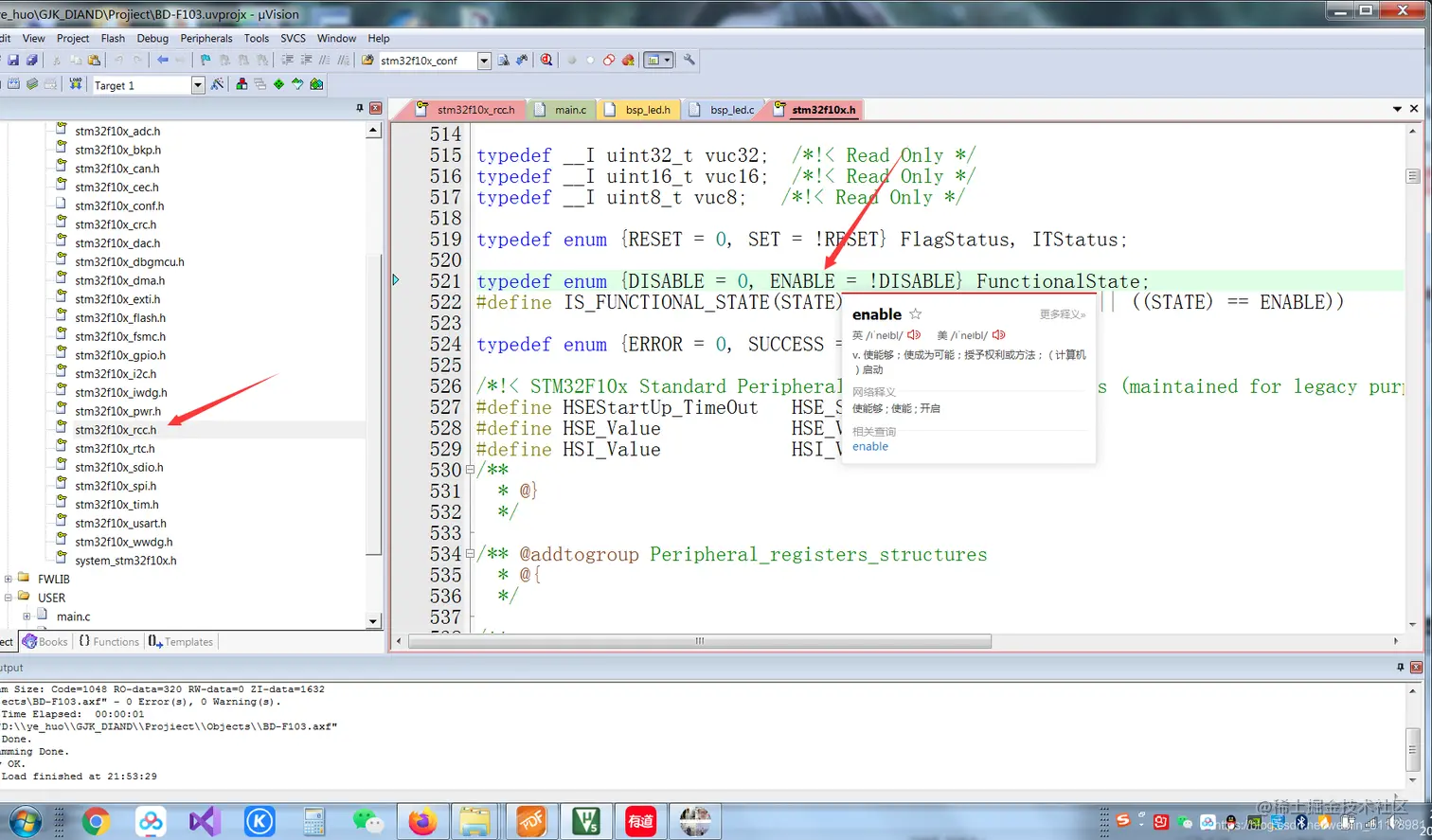The width and height of the screenshot is (1432, 840).
Task: Switch to the bsp_led.h editor tab
Action: click(x=638, y=110)
